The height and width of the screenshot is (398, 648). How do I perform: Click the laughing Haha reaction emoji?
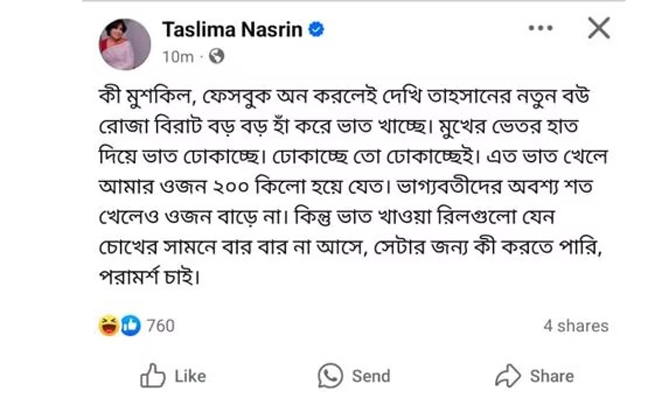pyautogui.click(x=109, y=325)
